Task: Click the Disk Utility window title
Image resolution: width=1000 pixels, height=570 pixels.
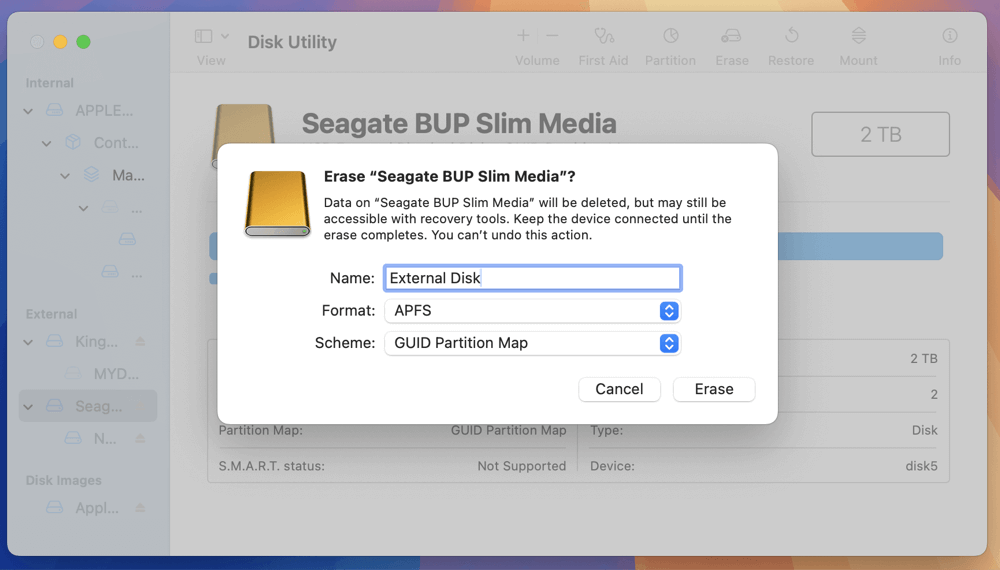Action: (292, 42)
